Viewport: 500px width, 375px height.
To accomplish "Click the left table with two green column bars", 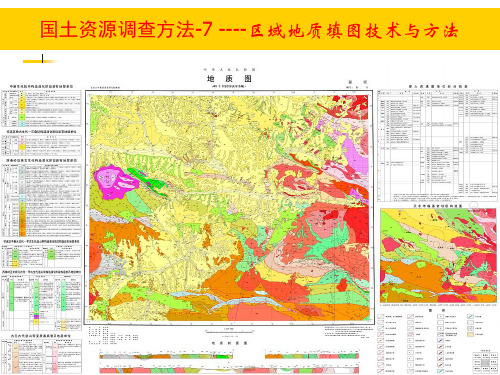I will click(x=42, y=257).
